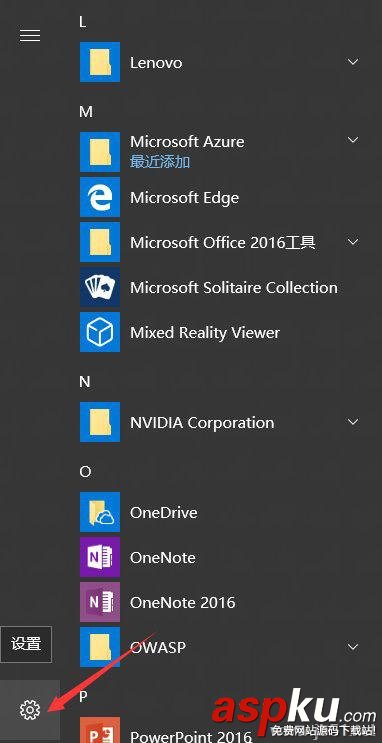This screenshot has width=382, height=743.
Task: Expand the Microsoft Azure folder chevron
Action: (353, 140)
